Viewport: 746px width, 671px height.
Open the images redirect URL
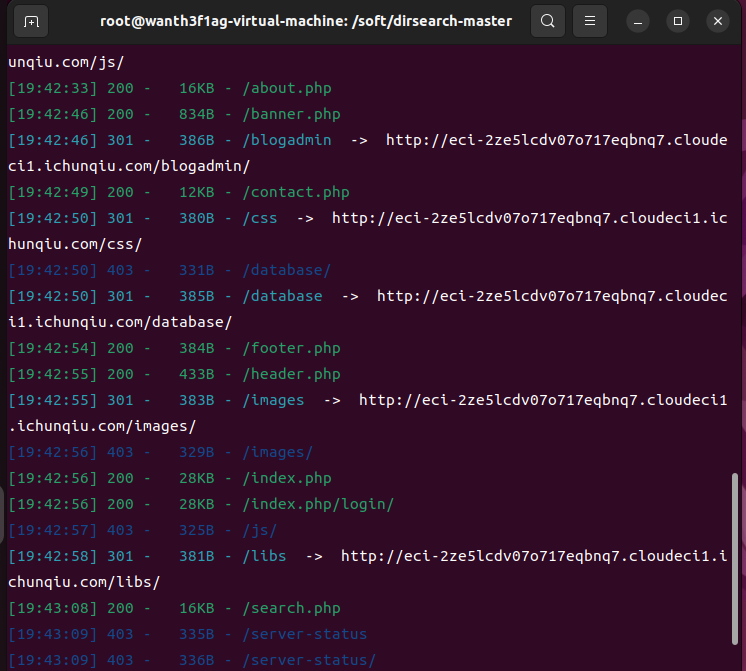point(542,400)
